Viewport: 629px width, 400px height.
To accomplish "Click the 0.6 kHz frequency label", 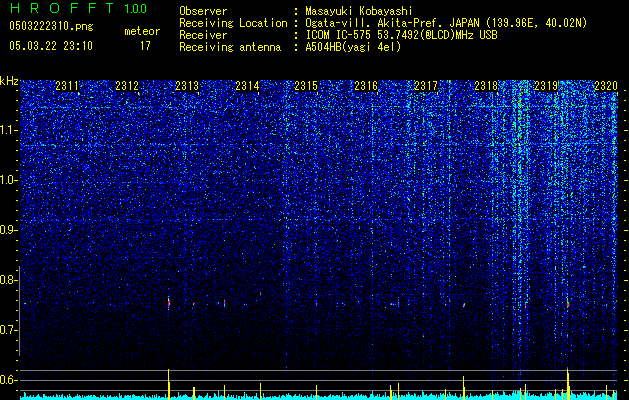I will tap(8, 380).
